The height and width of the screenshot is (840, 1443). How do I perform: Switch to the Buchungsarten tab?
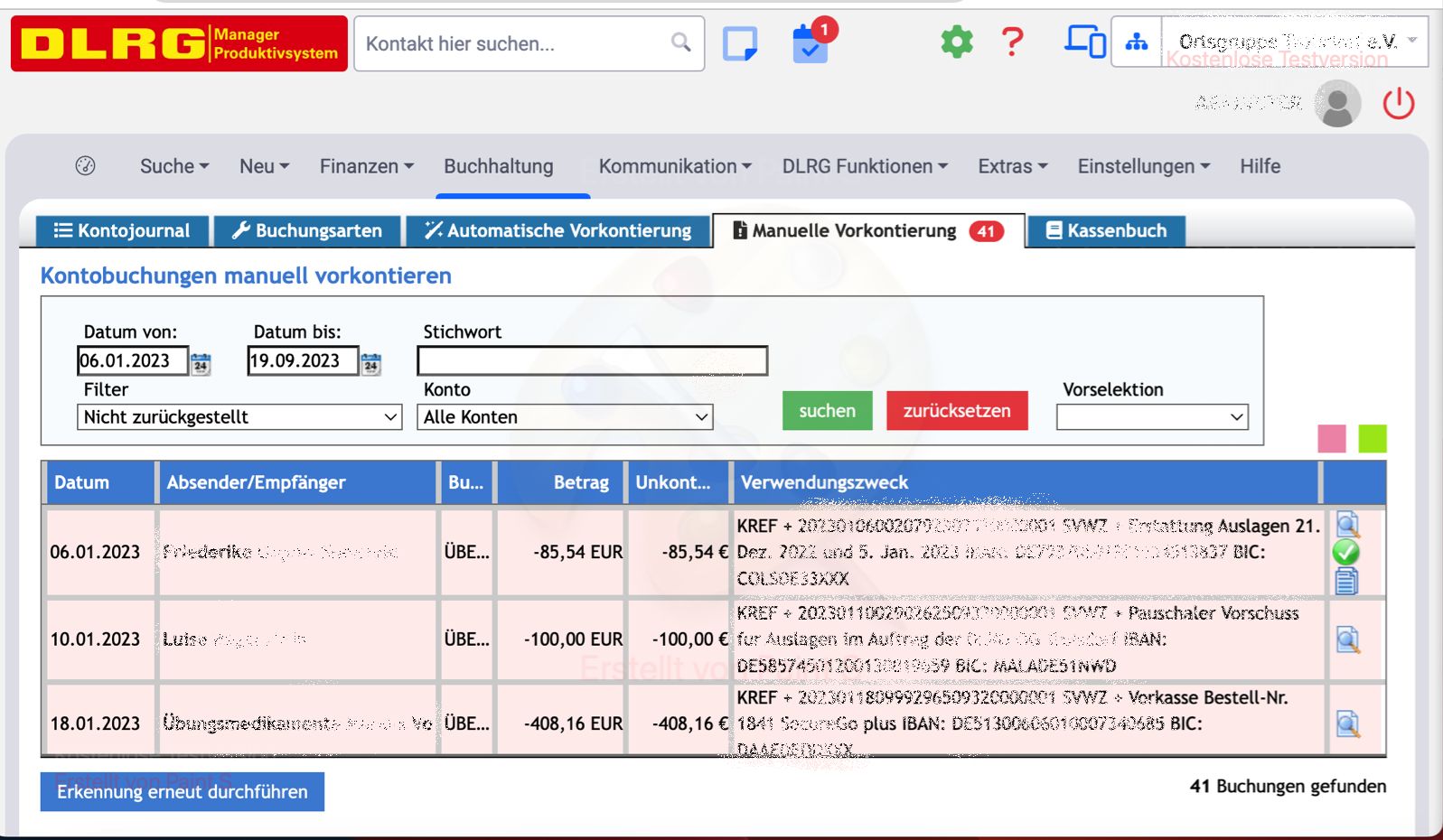(307, 230)
